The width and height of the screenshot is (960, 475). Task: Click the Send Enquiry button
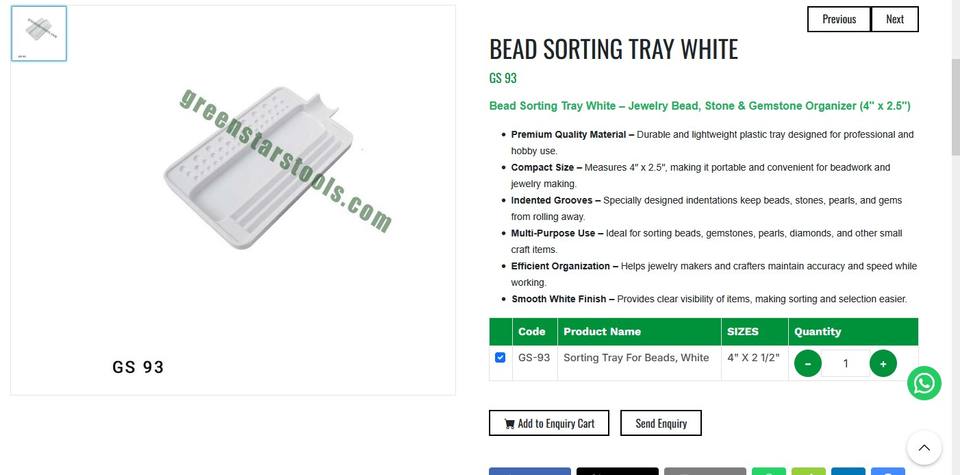(661, 423)
